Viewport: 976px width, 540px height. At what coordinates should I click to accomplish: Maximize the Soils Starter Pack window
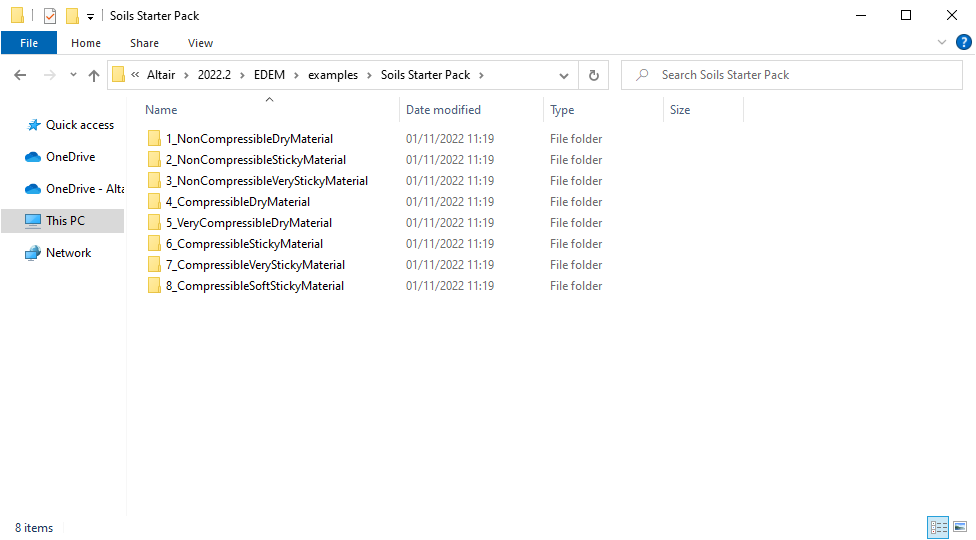(906, 16)
